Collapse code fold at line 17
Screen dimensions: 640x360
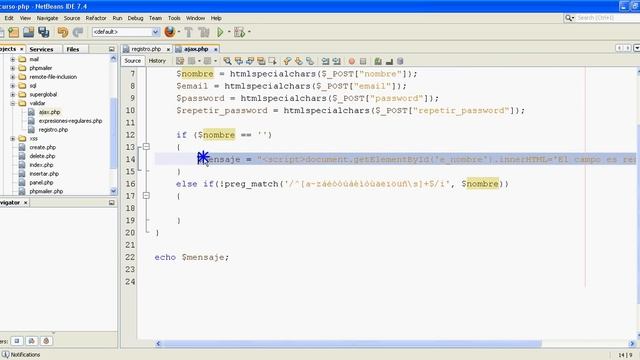(146, 196)
